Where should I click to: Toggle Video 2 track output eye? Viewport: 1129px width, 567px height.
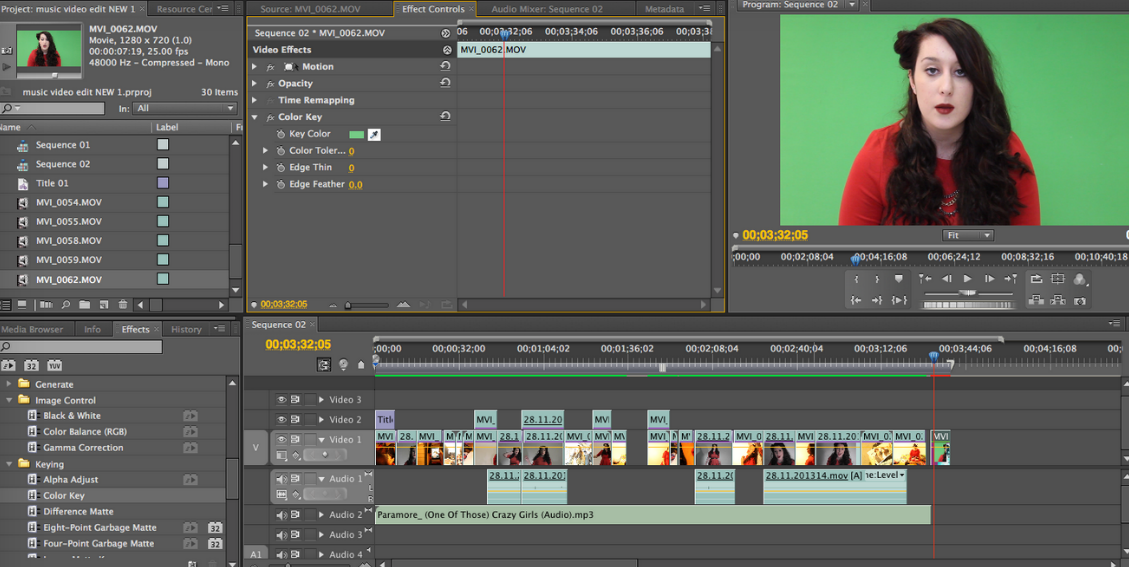coord(282,419)
